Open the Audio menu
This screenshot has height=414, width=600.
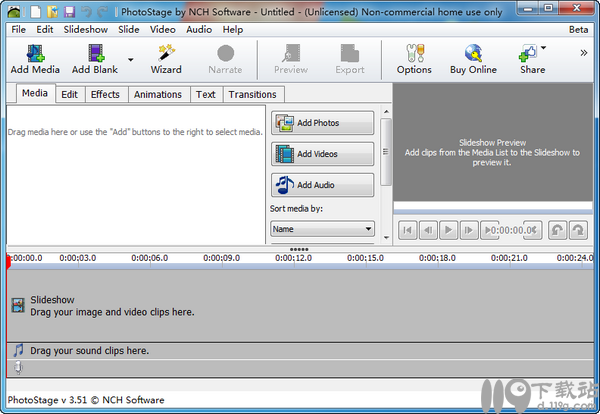tap(199, 29)
